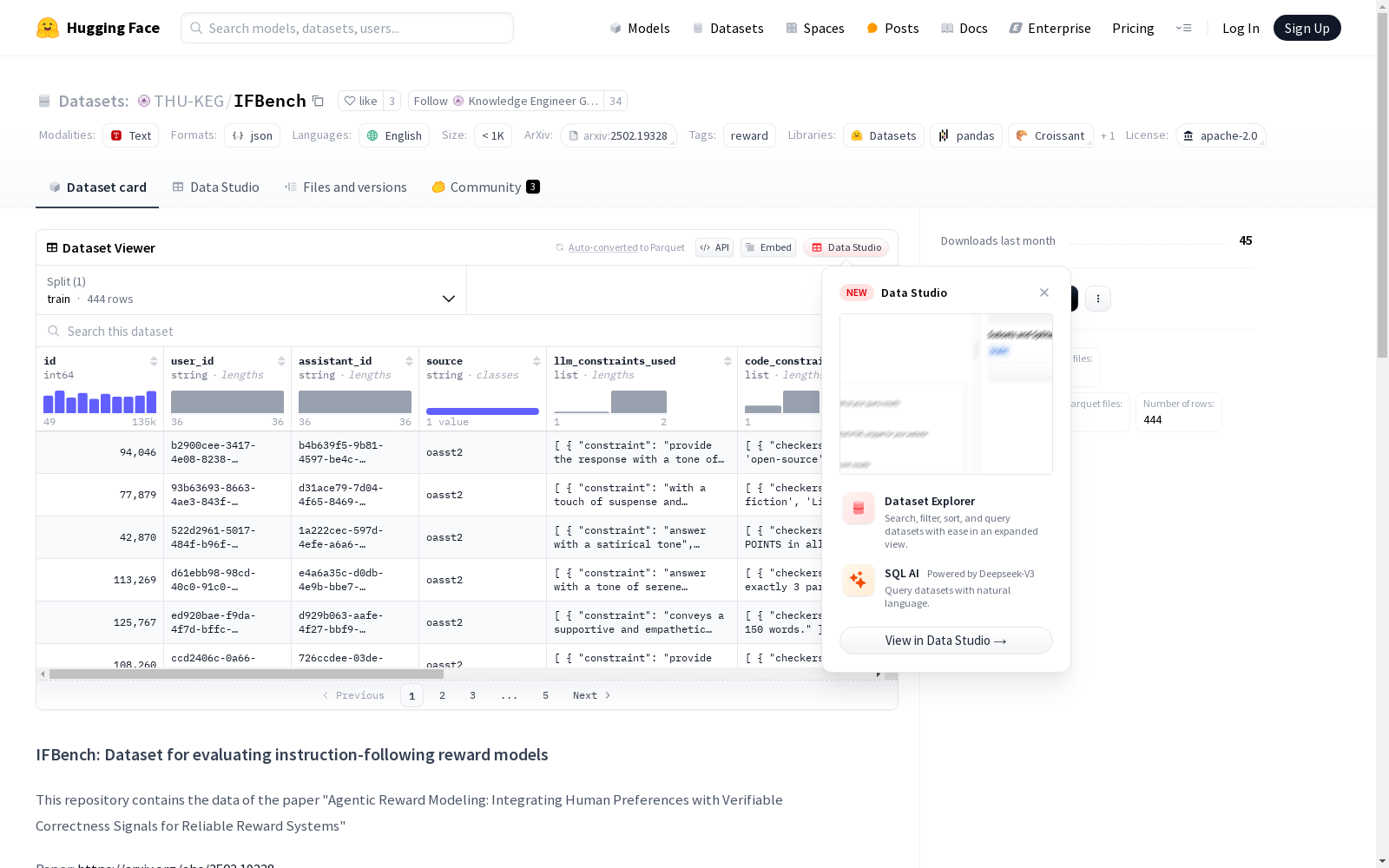Click the Data Studio preview thumbnail

(946, 394)
